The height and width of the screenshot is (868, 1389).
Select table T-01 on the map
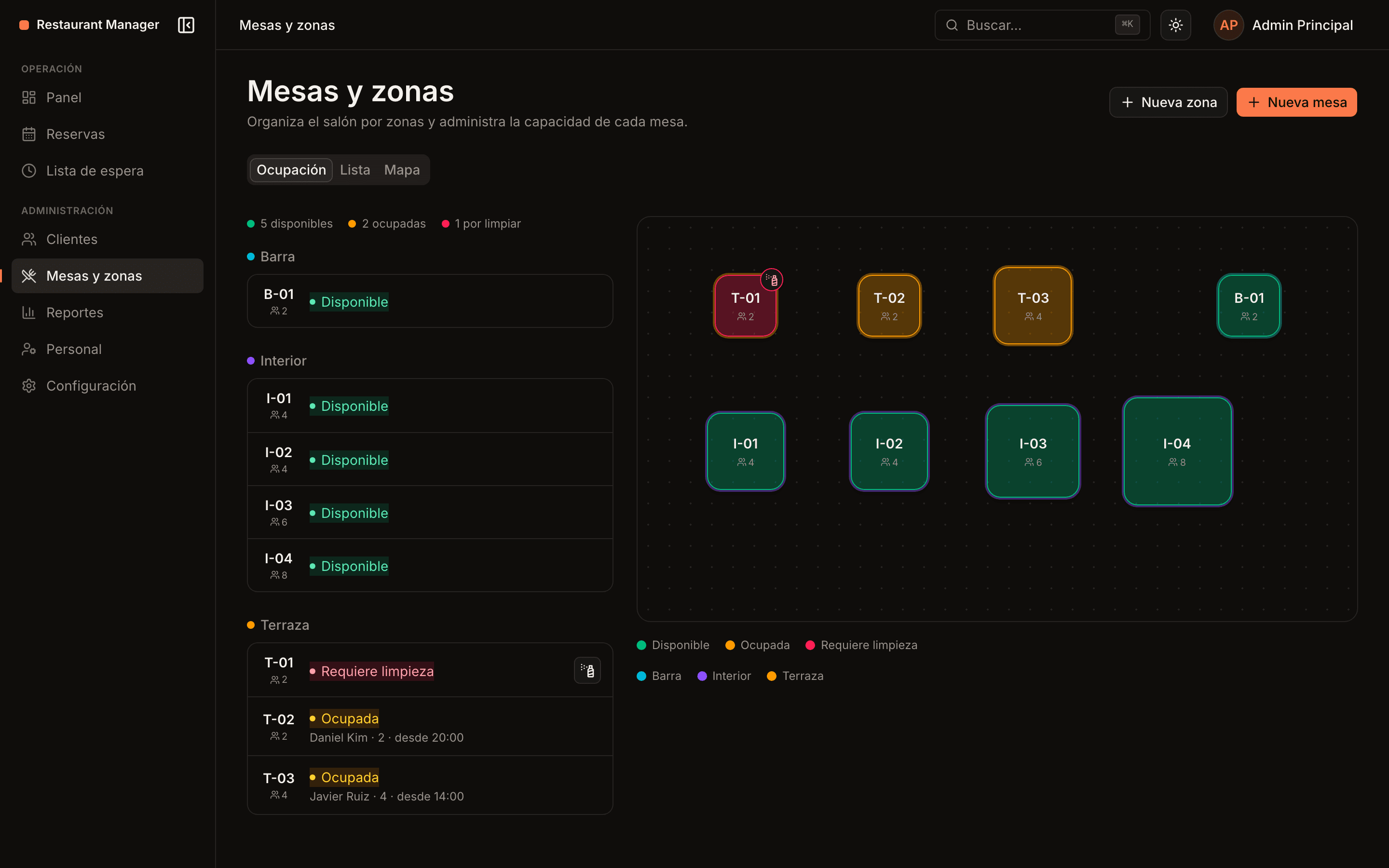click(745, 306)
